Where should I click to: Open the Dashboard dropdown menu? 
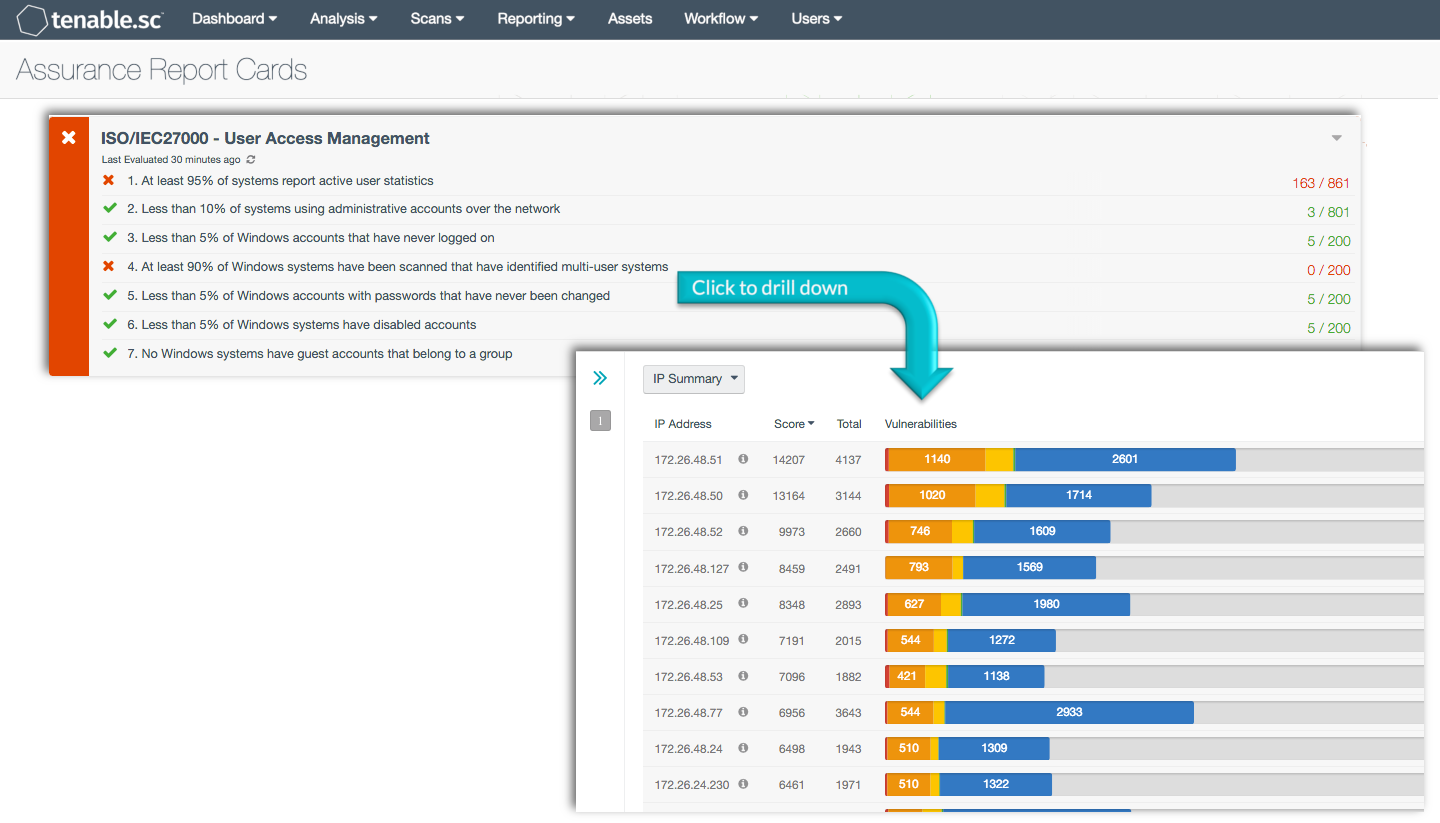(x=234, y=19)
